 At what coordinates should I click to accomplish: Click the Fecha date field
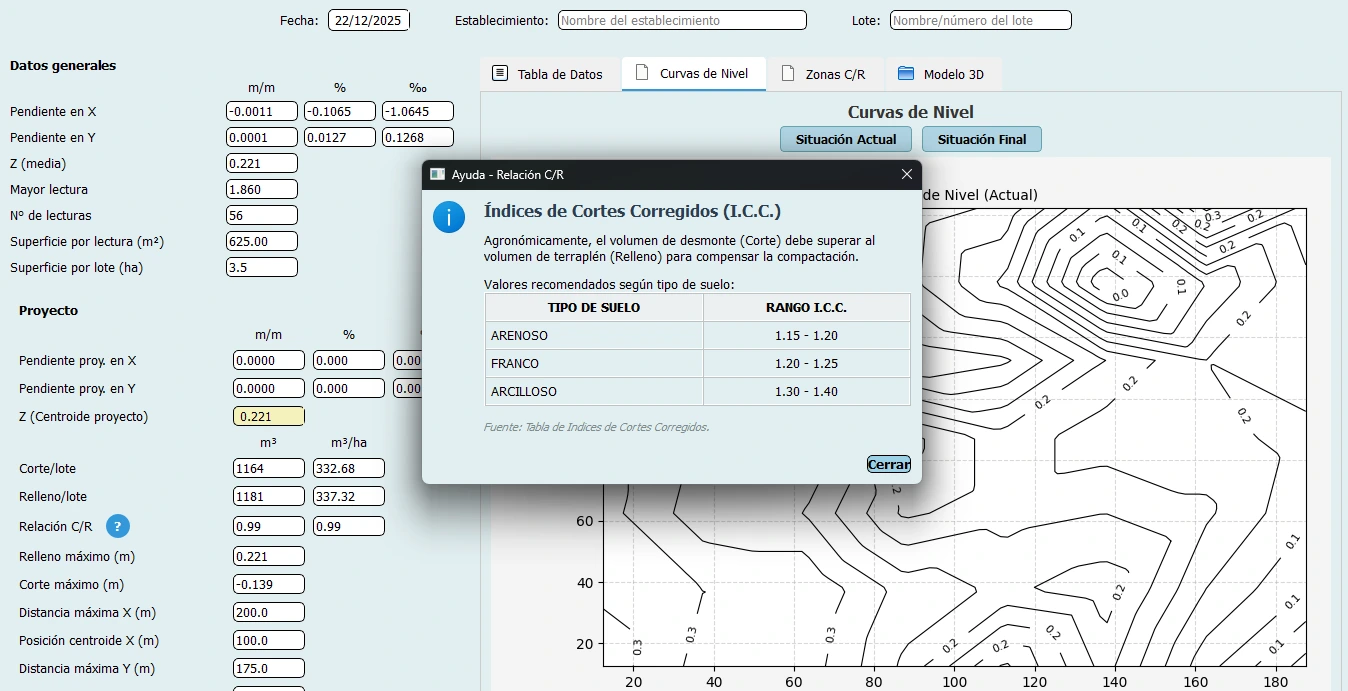point(368,20)
